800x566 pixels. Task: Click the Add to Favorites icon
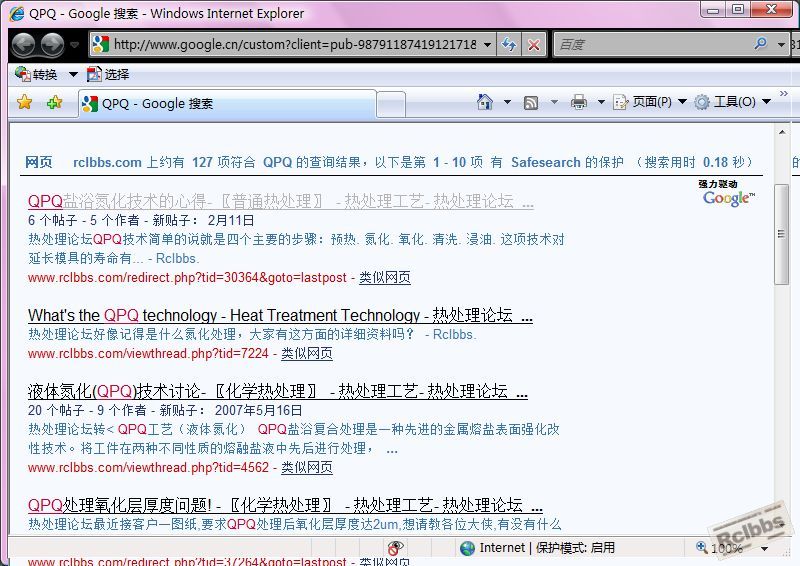54,103
